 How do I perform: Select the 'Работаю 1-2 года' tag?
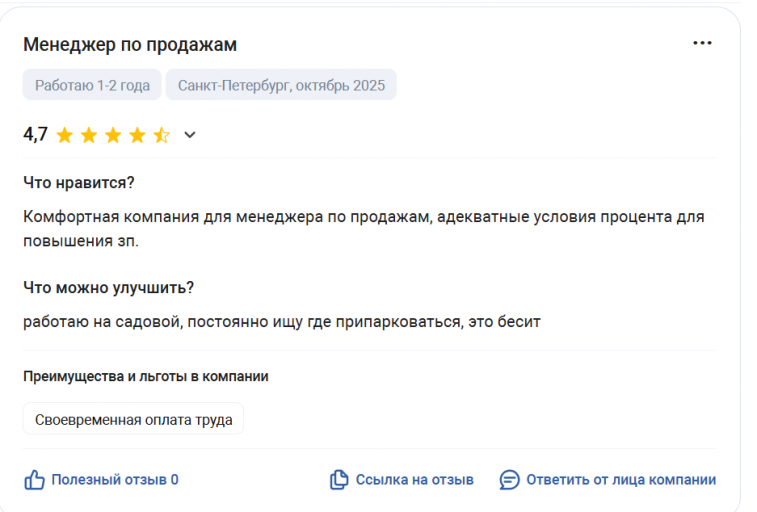point(92,85)
